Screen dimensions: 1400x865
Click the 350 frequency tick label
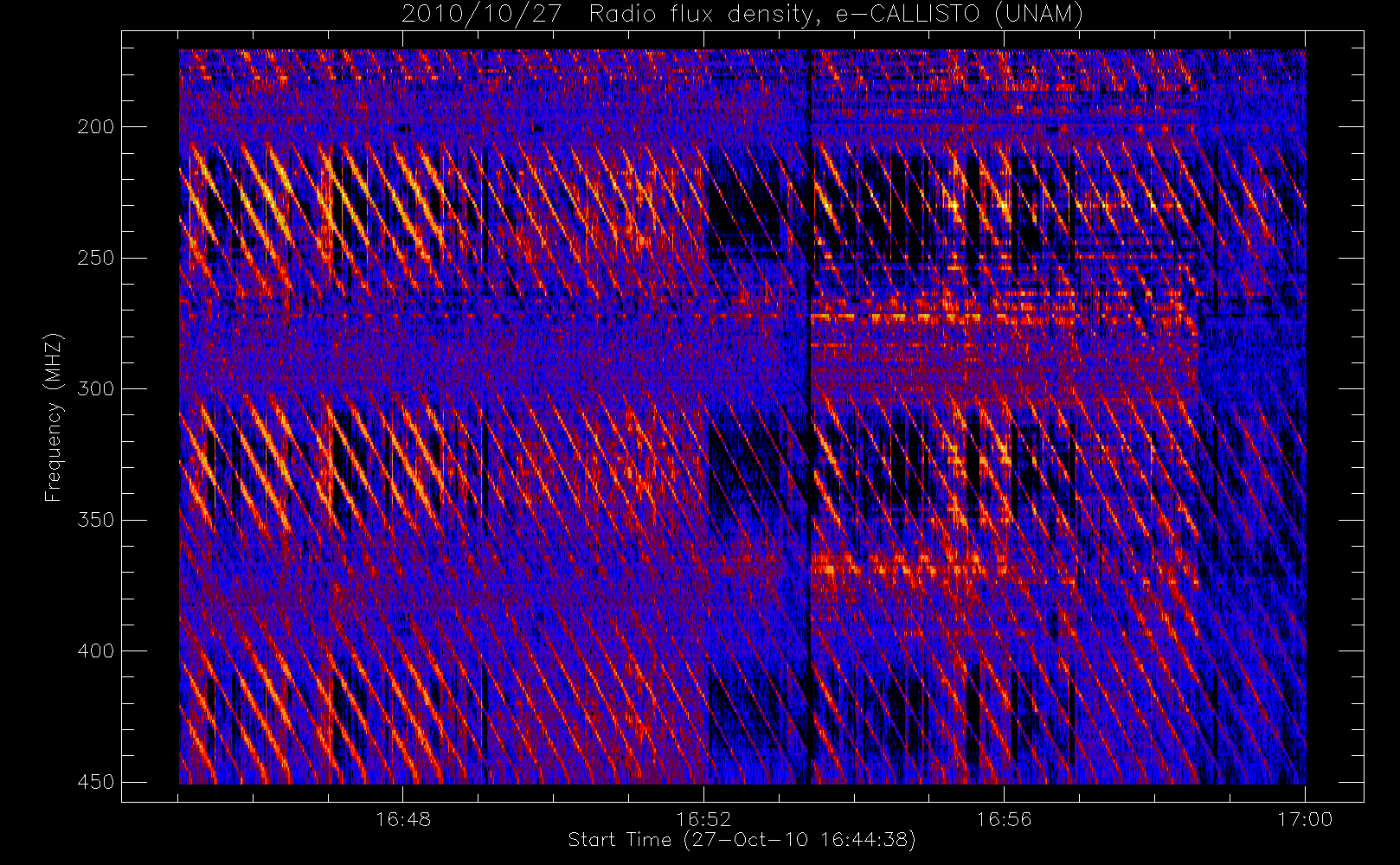click(x=95, y=520)
